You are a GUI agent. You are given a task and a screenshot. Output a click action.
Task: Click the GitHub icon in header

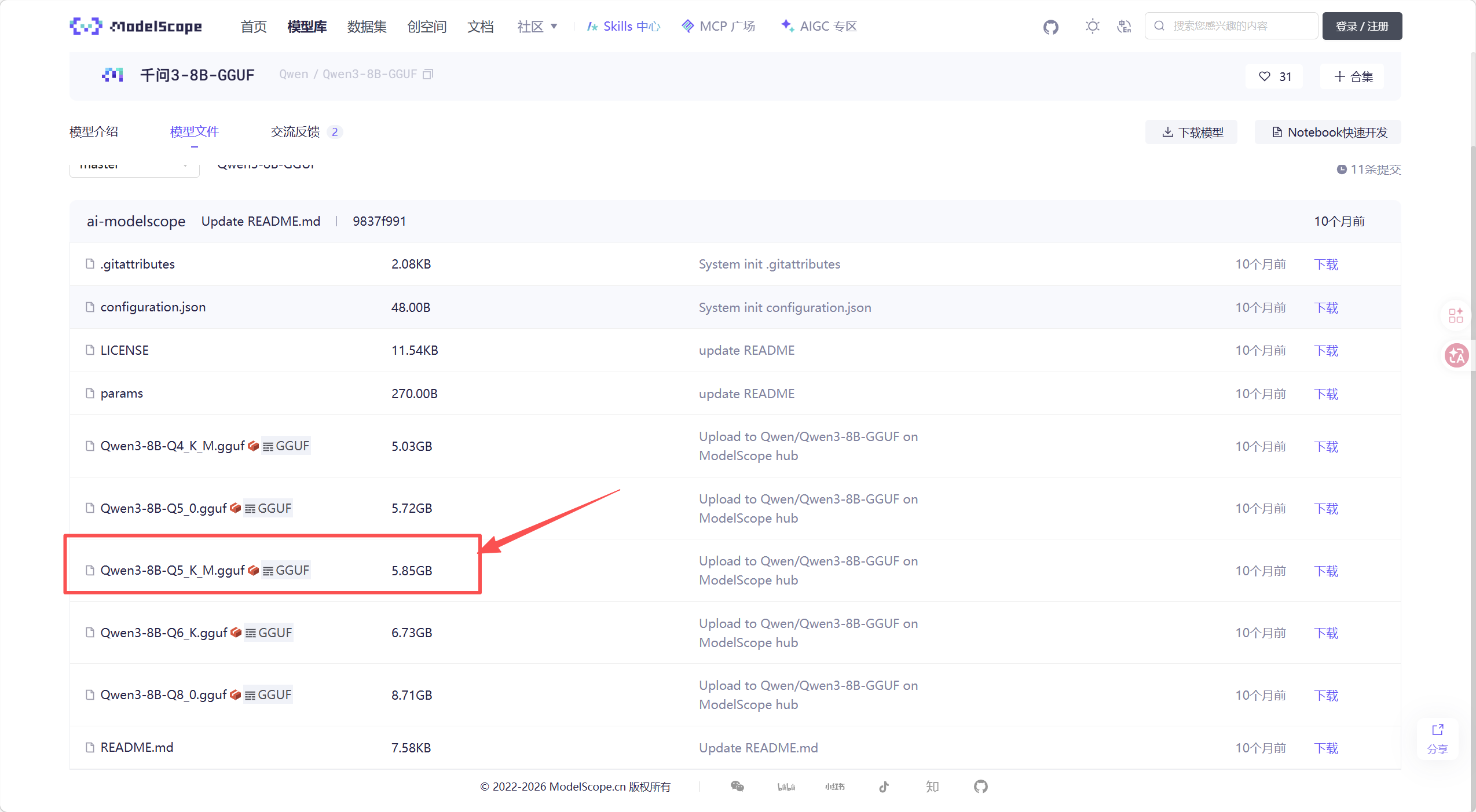point(1050,27)
